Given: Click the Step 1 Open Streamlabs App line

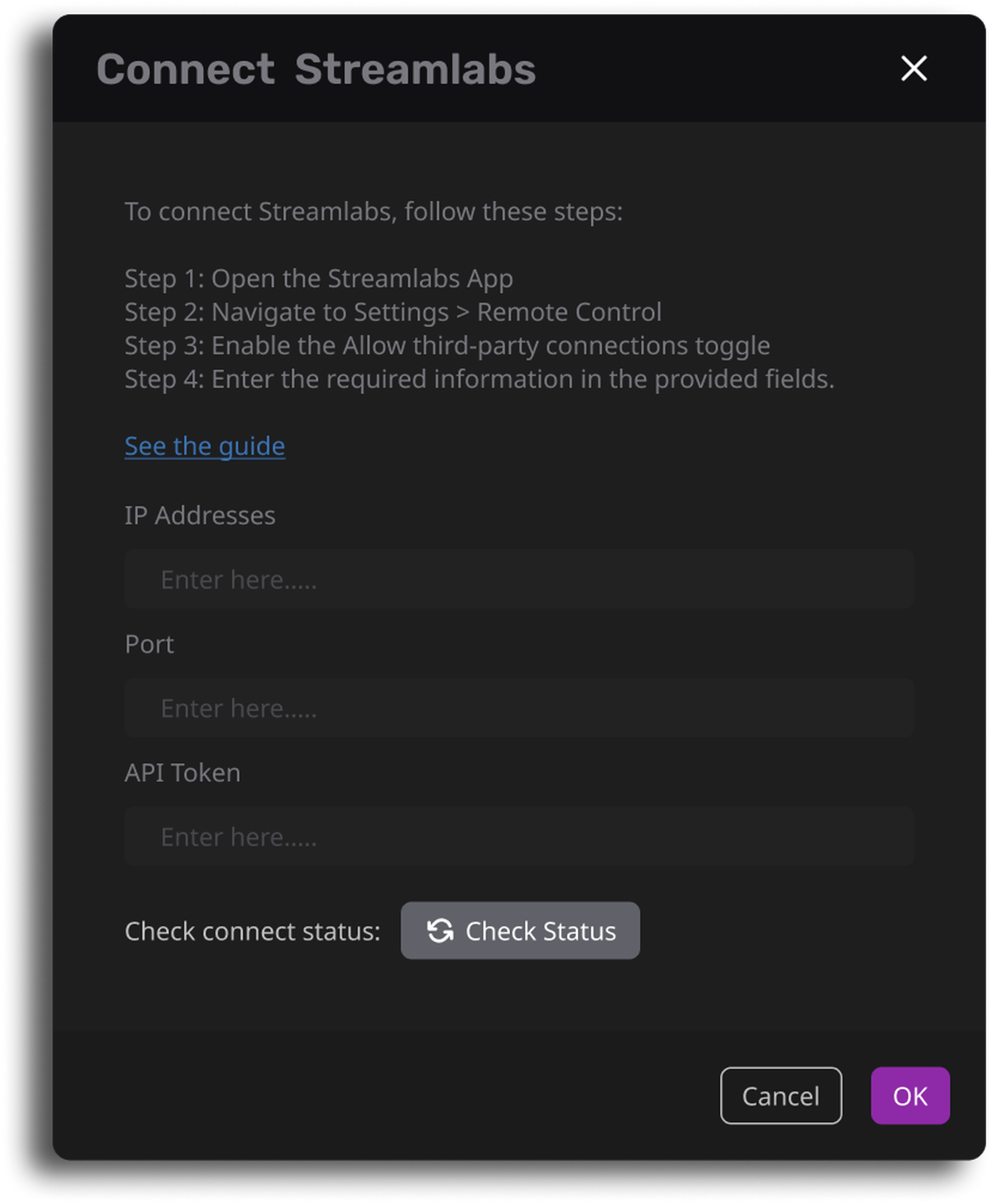Looking at the screenshot, I should (319, 279).
